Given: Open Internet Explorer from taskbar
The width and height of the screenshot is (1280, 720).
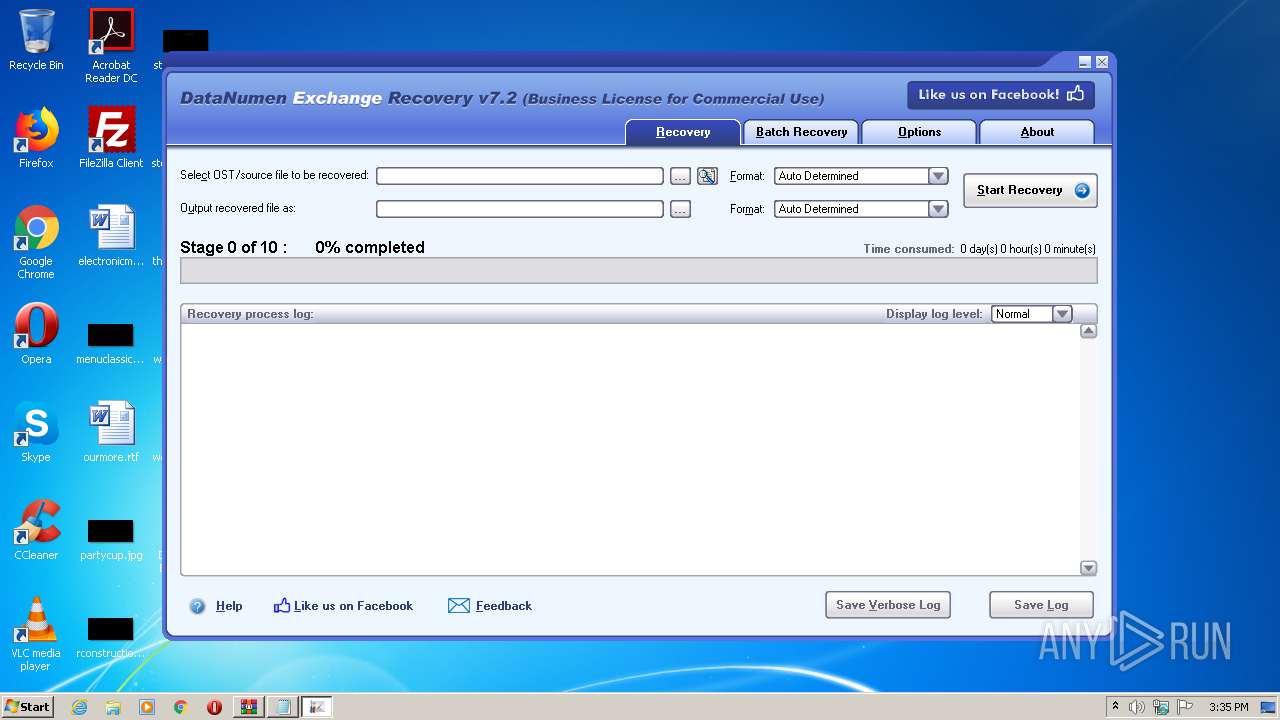Looking at the screenshot, I should click(x=79, y=707).
